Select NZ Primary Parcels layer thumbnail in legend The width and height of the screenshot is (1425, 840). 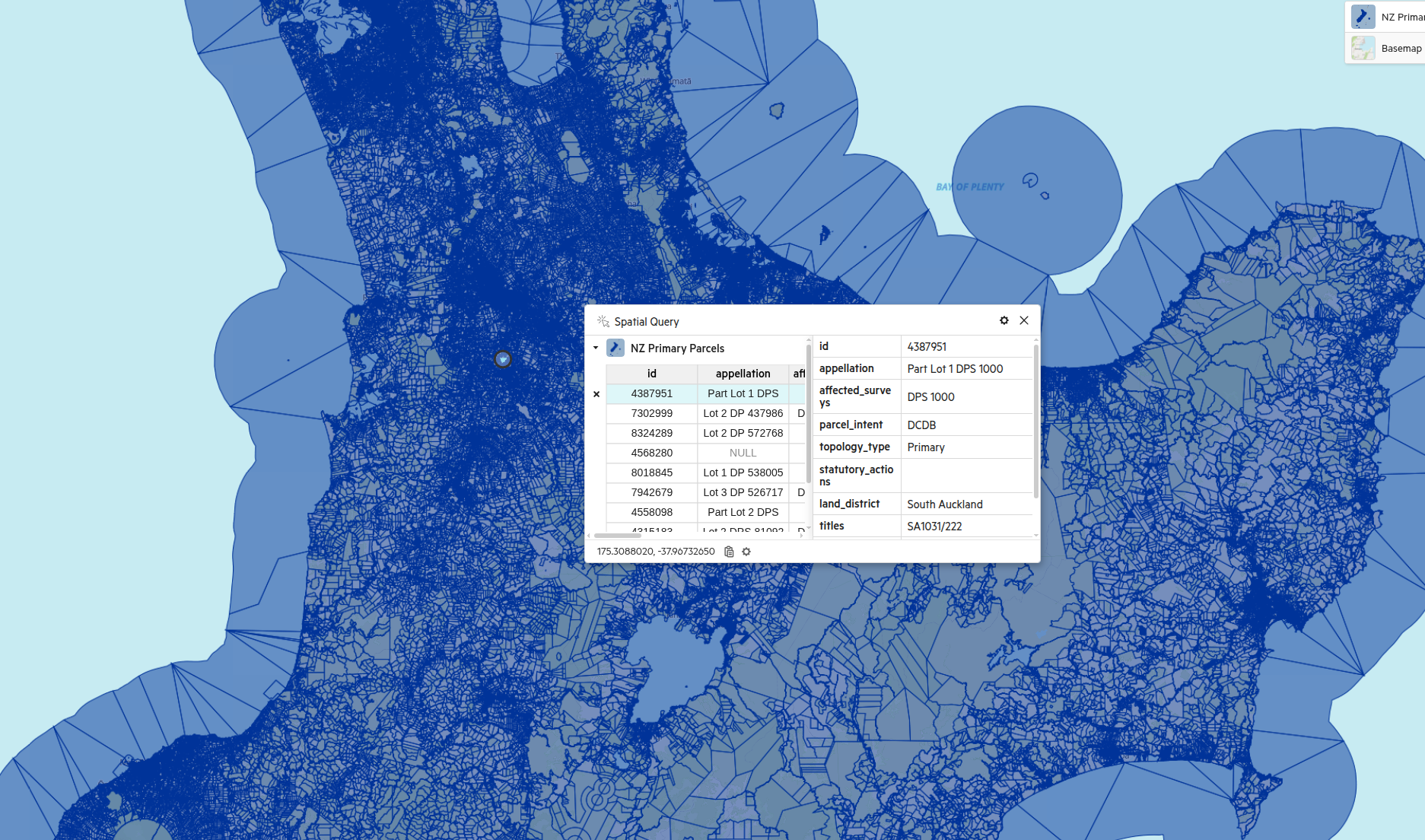coord(1363,17)
